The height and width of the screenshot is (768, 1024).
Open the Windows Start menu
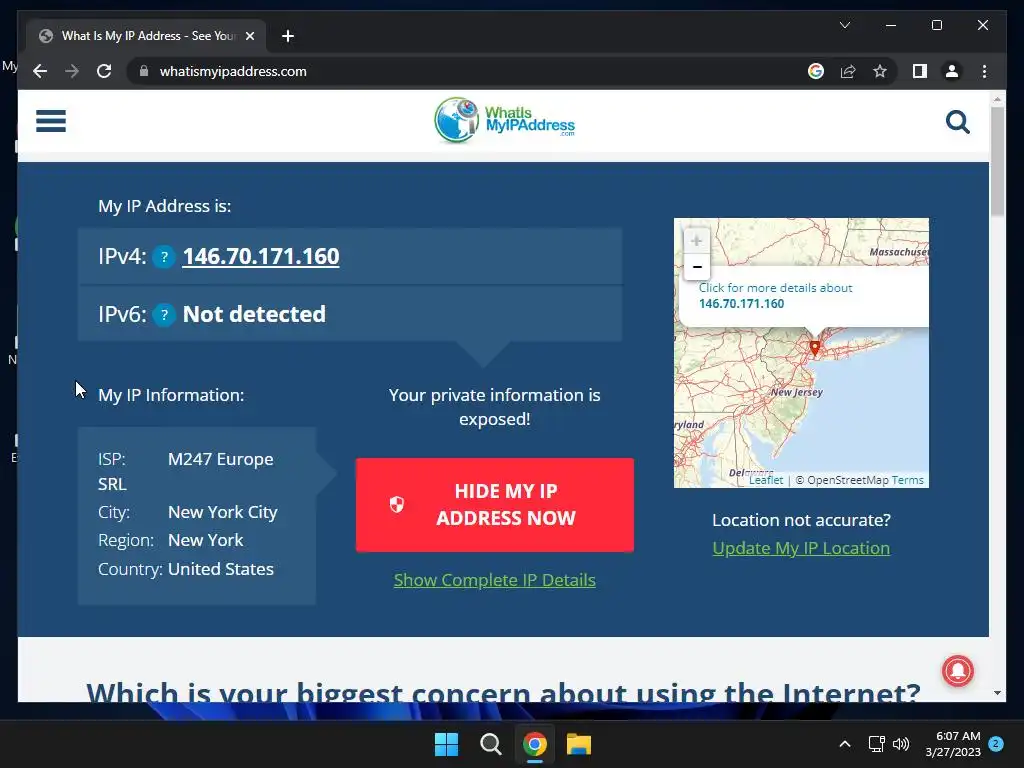[446, 744]
